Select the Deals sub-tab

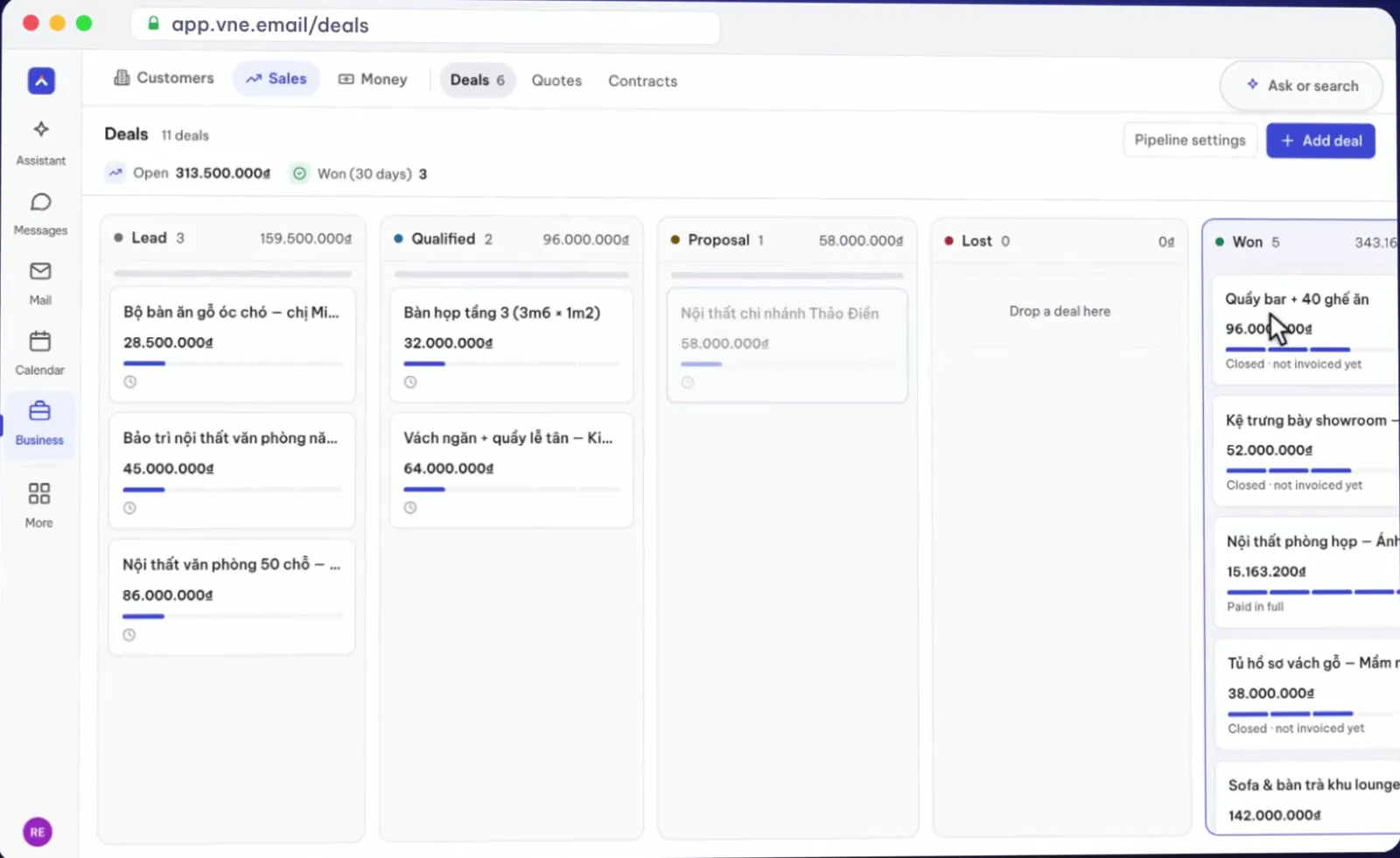point(478,81)
